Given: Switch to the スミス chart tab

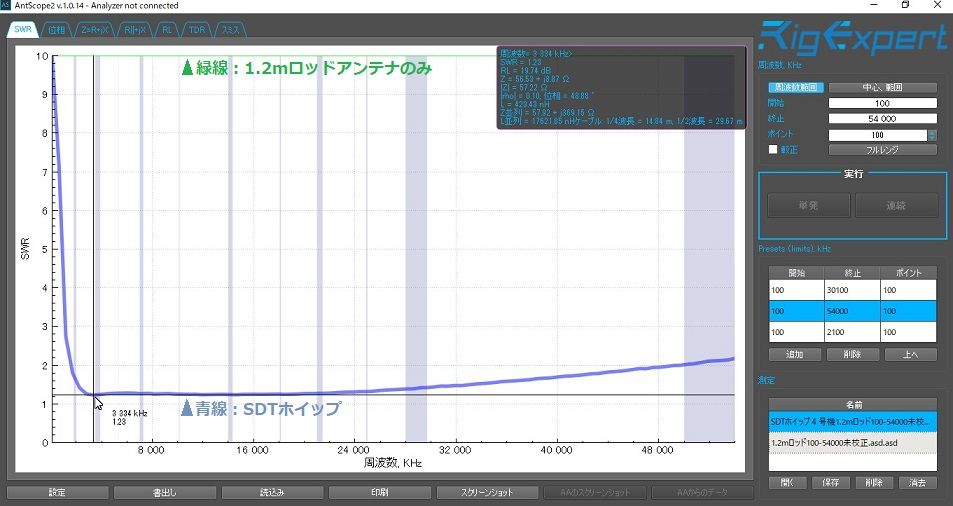Looking at the screenshot, I should pos(230,30).
